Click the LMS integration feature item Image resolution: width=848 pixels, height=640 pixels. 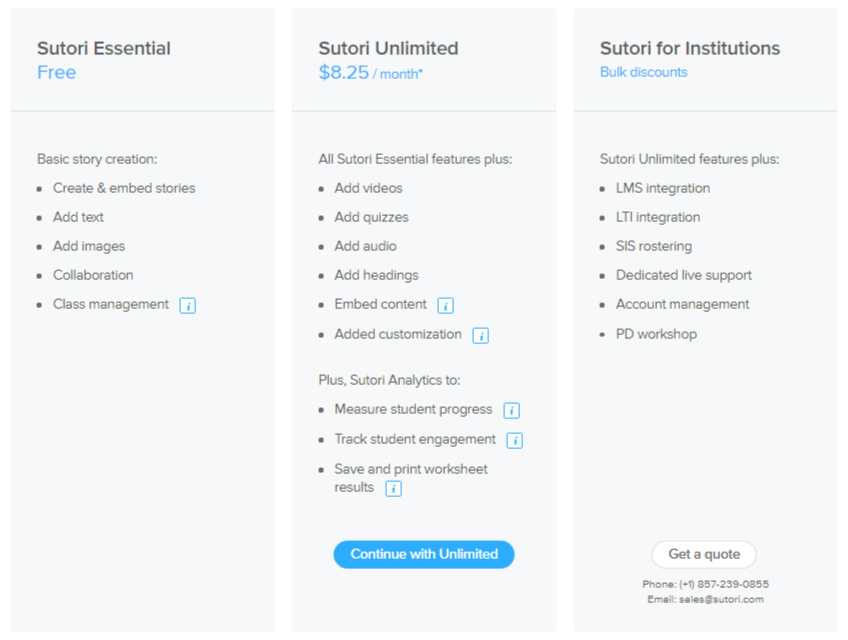(x=662, y=188)
